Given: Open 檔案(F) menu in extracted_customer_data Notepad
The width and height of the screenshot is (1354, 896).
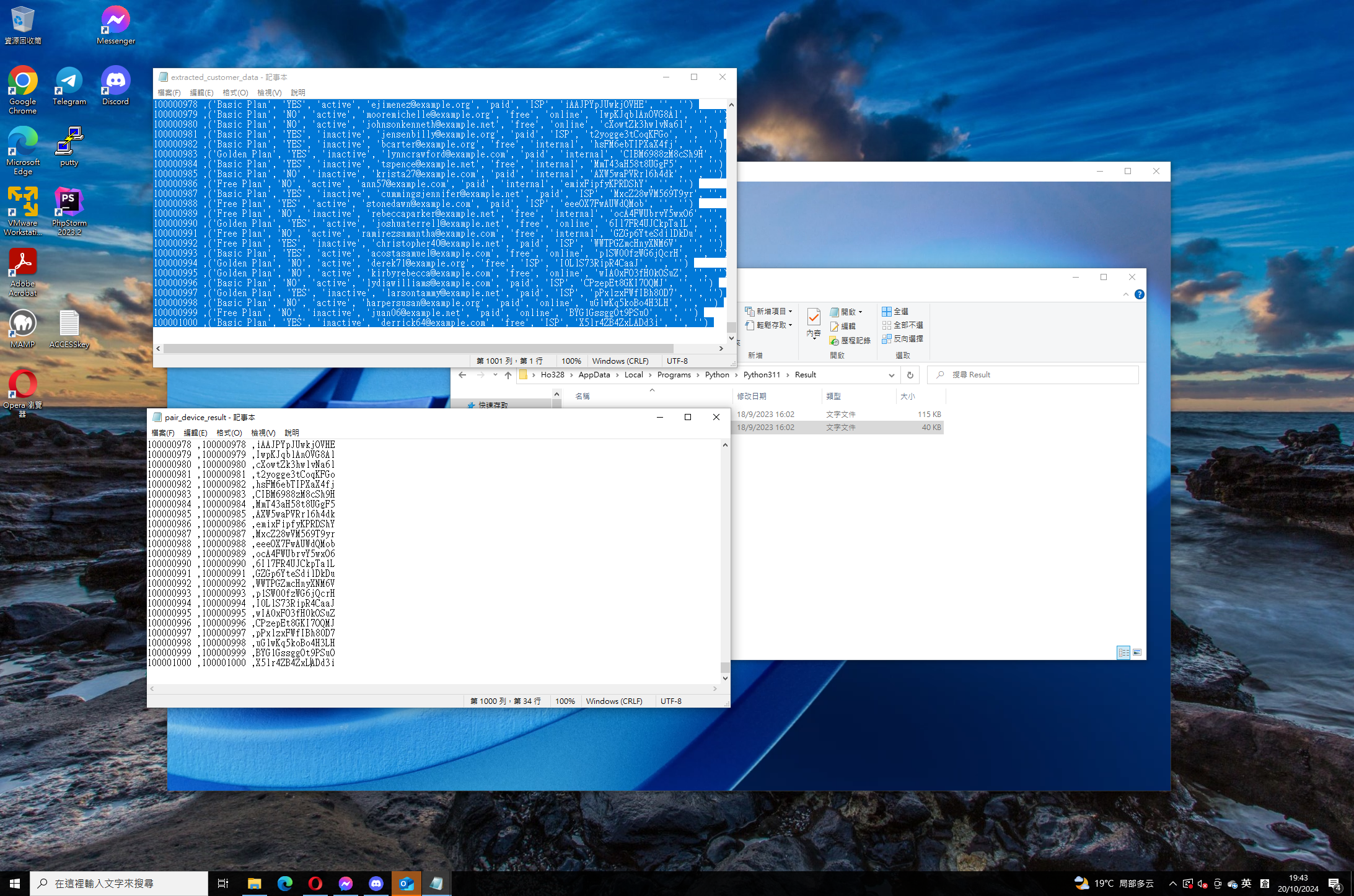Looking at the screenshot, I should click(169, 93).
